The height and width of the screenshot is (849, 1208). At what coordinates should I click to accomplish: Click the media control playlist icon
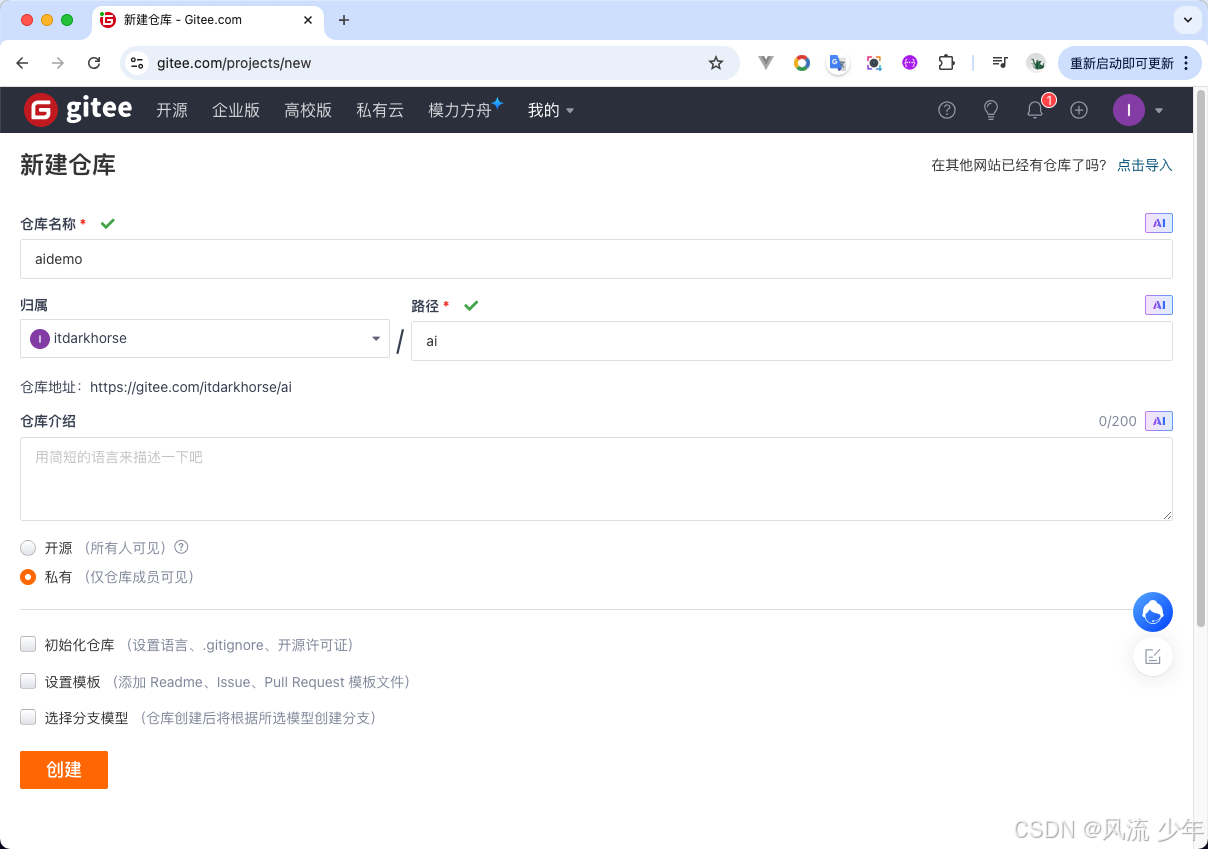[1000, 63]
